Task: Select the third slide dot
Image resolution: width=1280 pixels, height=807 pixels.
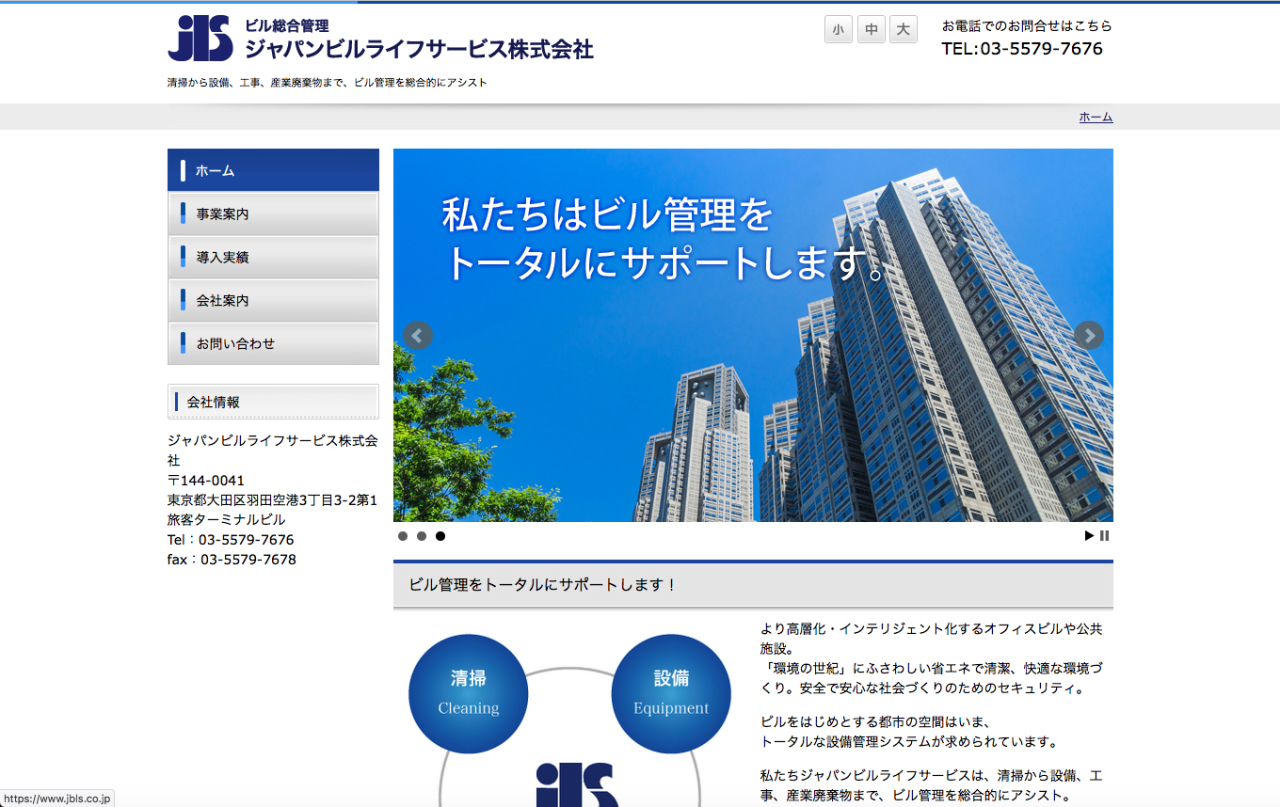Action: (x=440, y=536)
